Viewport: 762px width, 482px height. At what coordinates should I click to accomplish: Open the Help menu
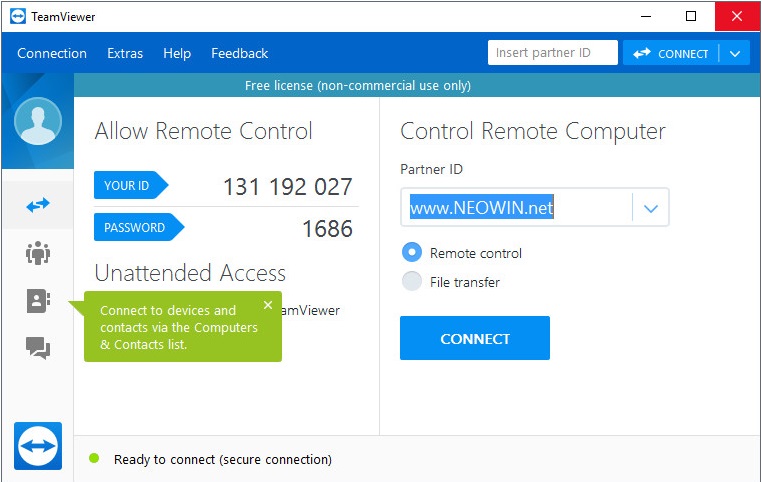pyautogui.click(x=177, y=54)
